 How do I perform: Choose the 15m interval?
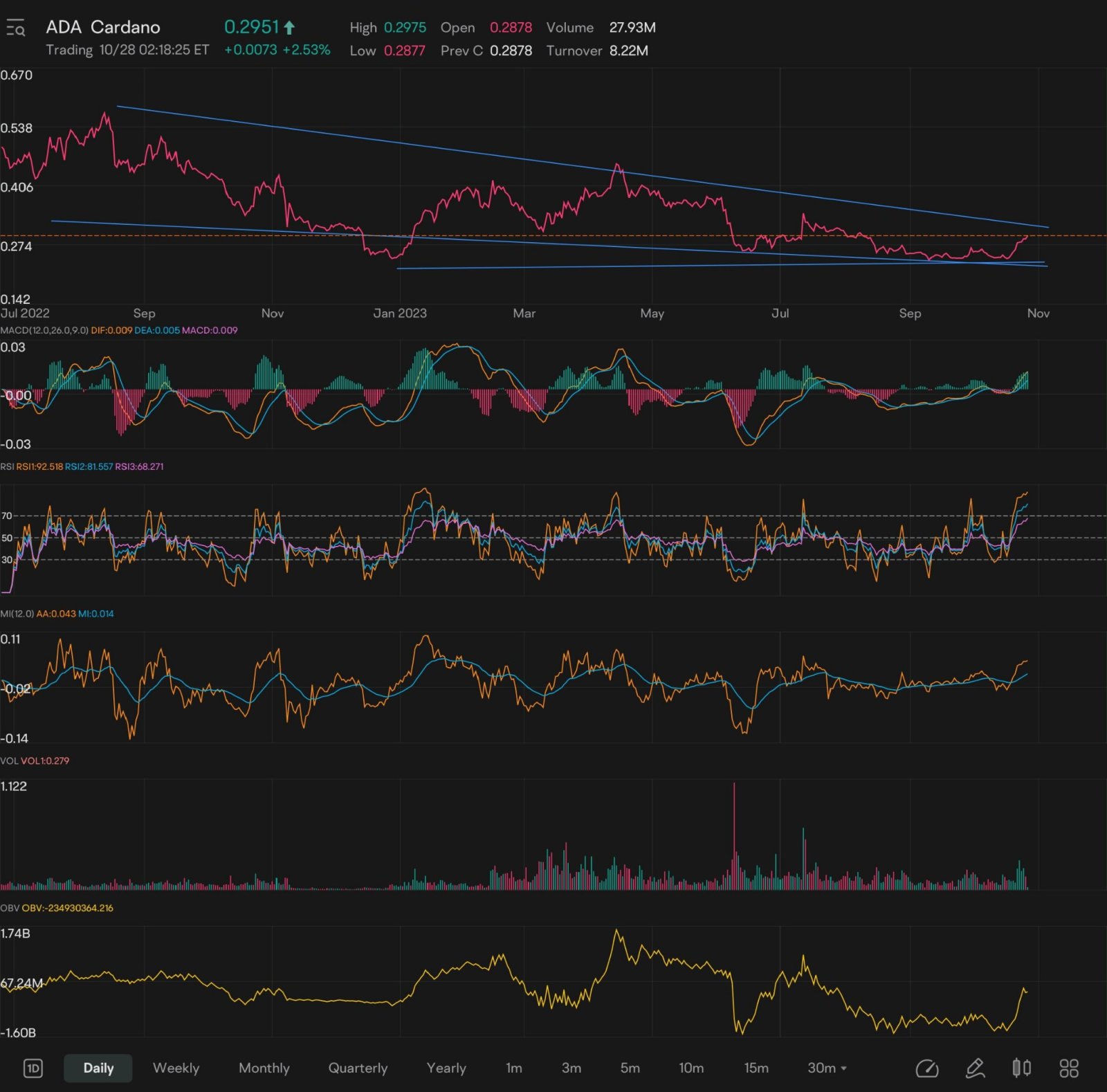coord(756,1068)
